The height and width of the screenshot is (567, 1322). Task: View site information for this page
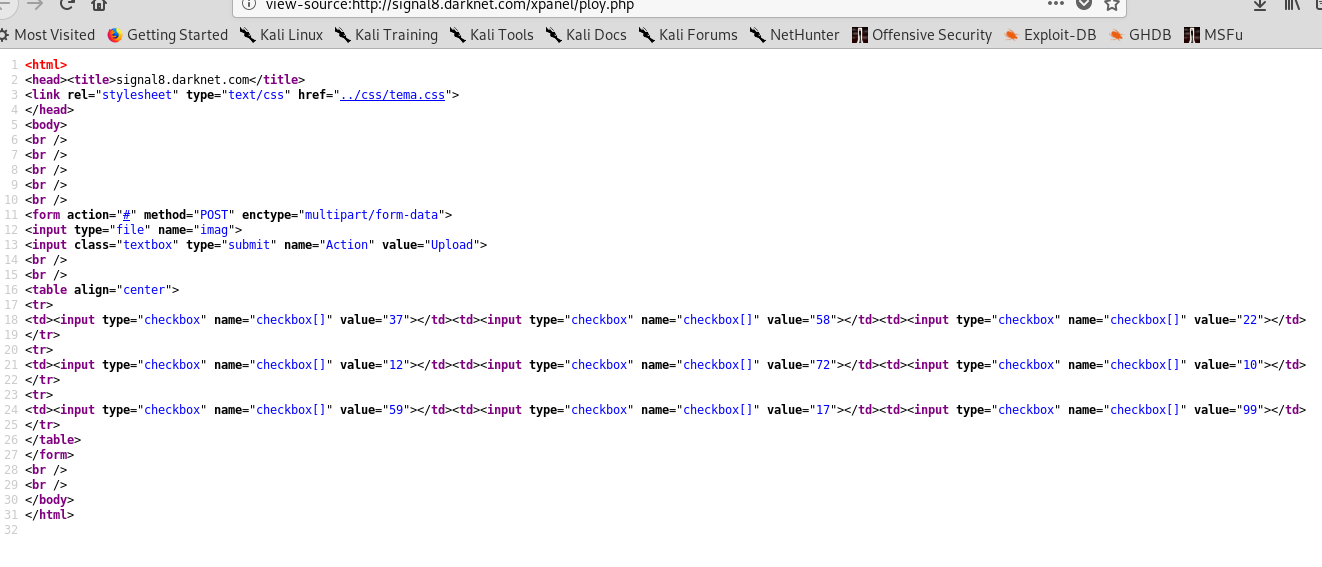(249, 4)
